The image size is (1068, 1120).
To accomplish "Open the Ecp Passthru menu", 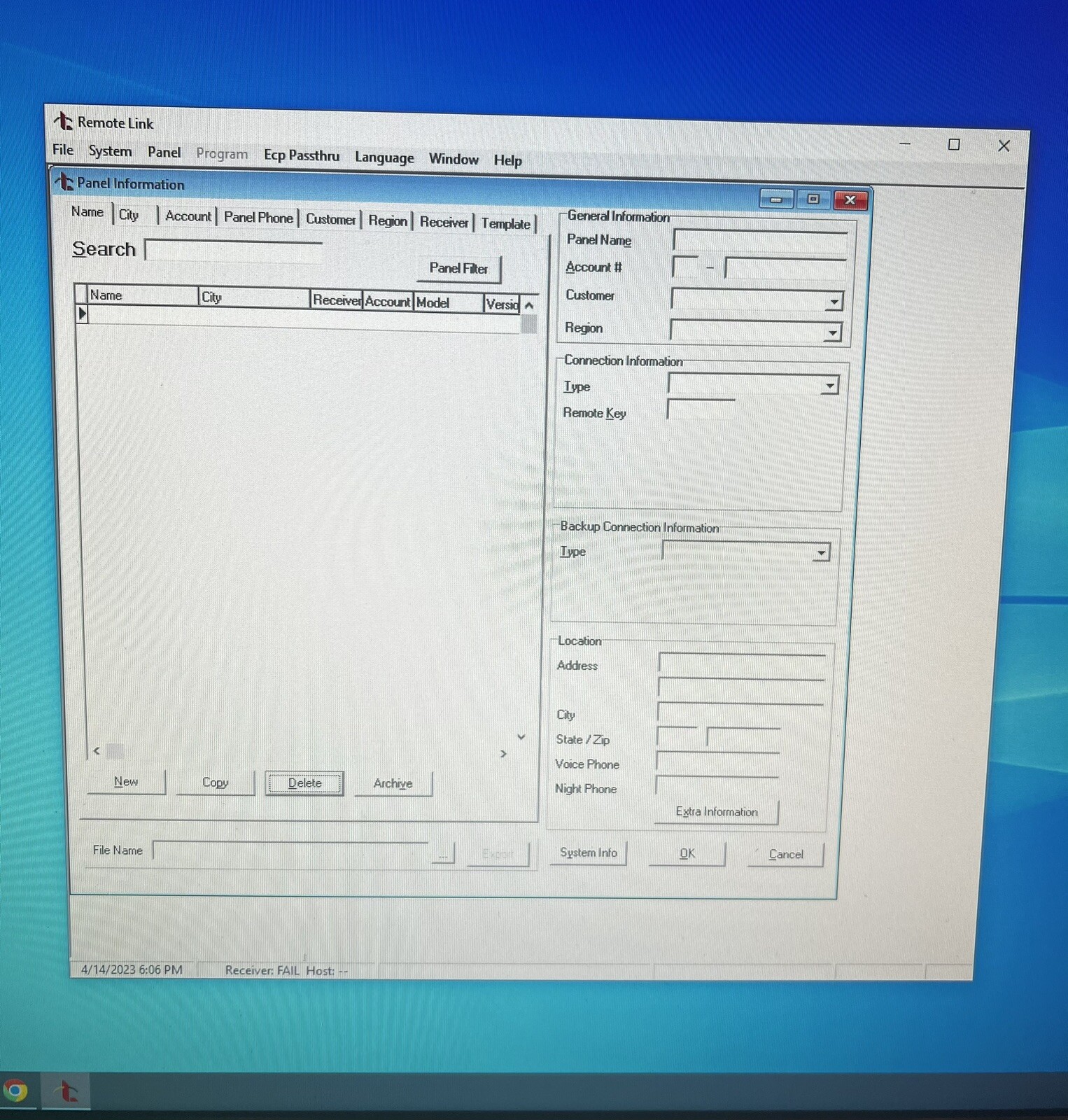I will (x=302, y=155).
